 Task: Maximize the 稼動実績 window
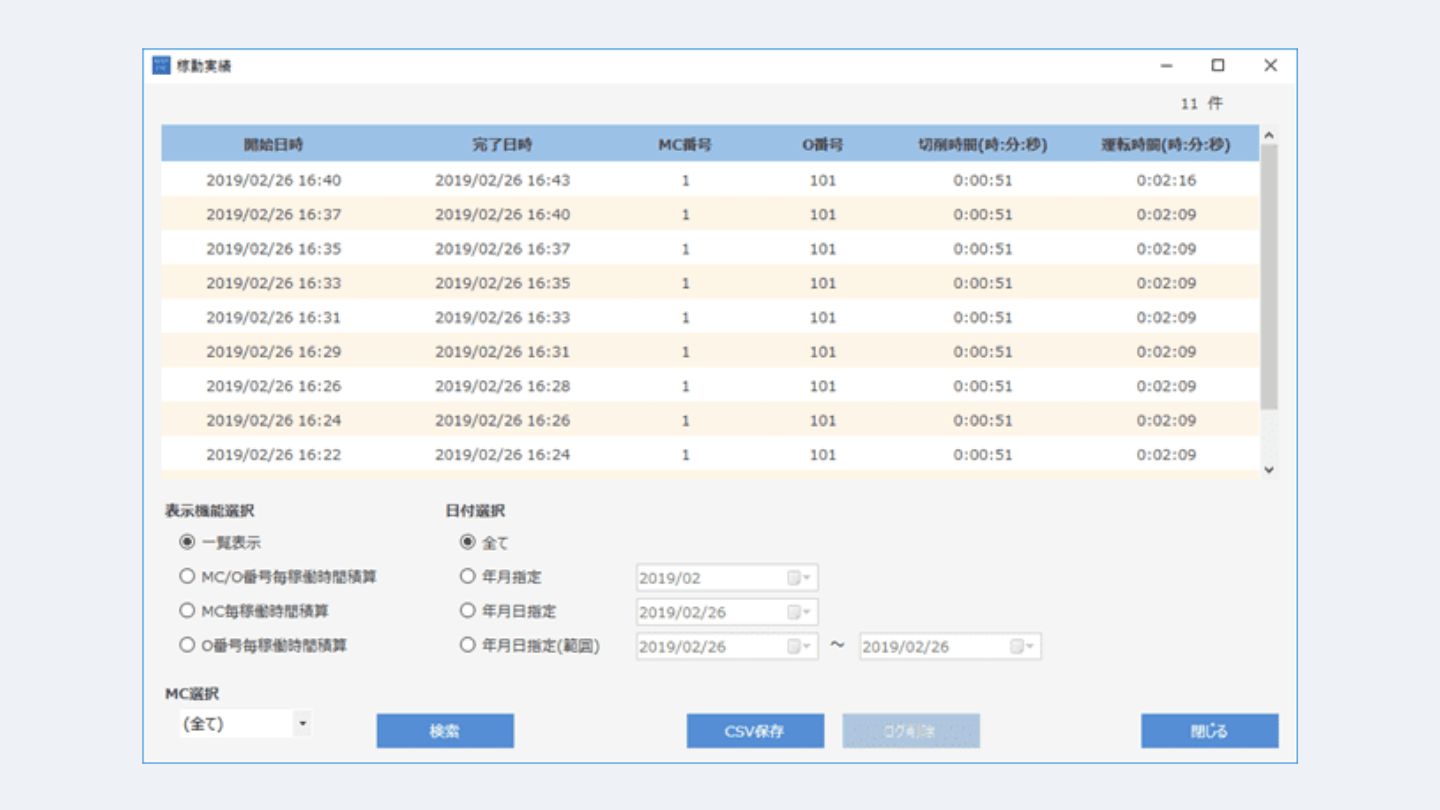point(1217,66)
